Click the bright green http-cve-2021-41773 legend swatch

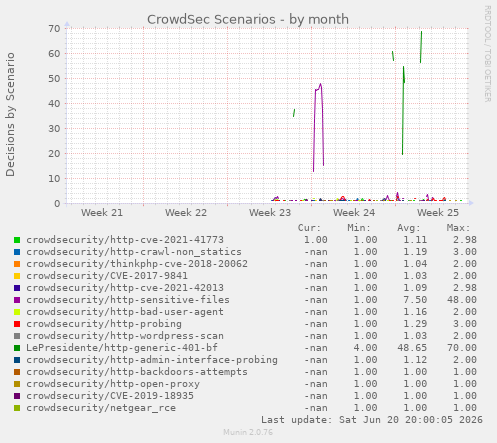(x=17, y=240)
